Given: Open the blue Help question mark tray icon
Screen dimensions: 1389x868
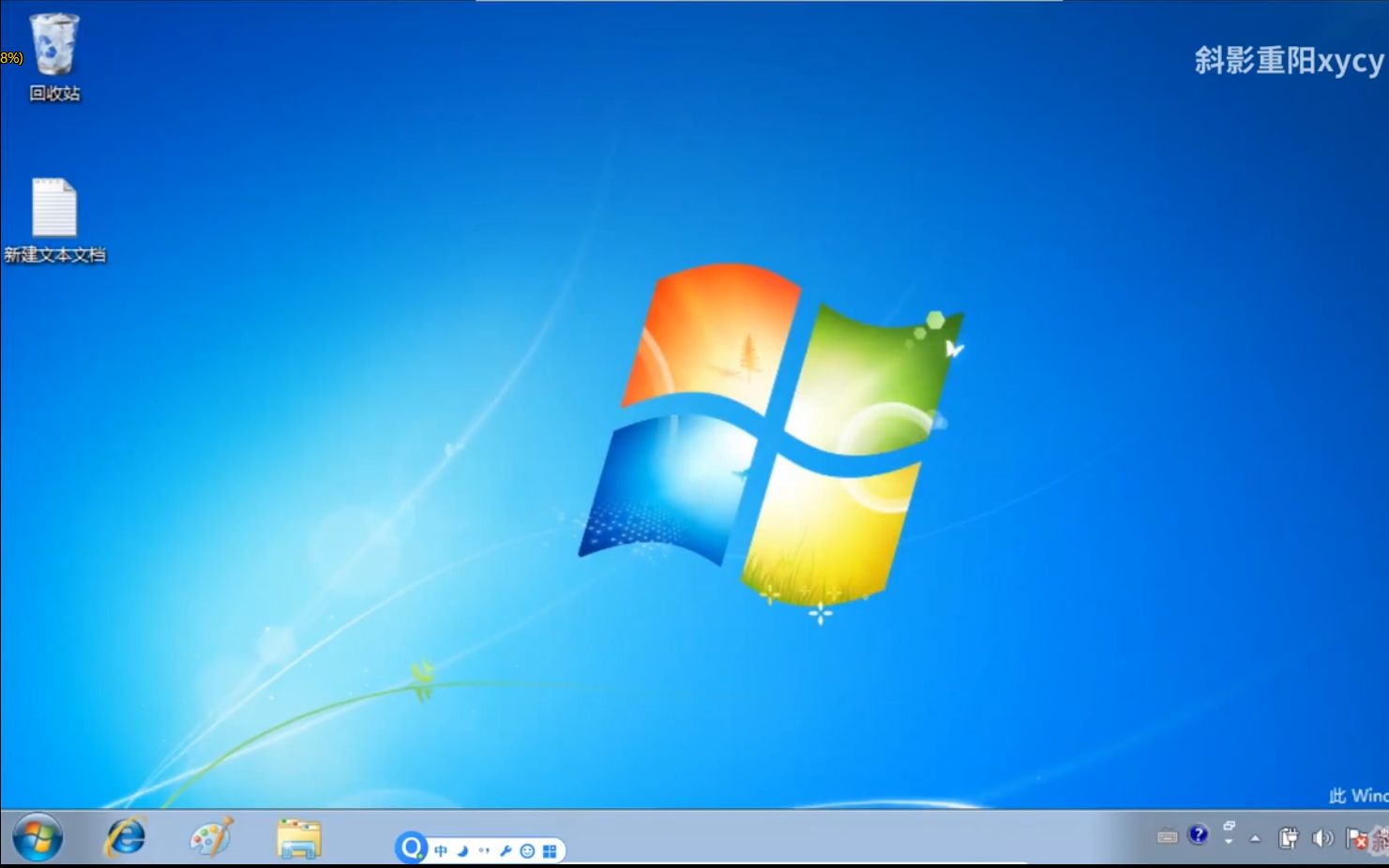Looking at the screenshot, I should pos(1198,835).
